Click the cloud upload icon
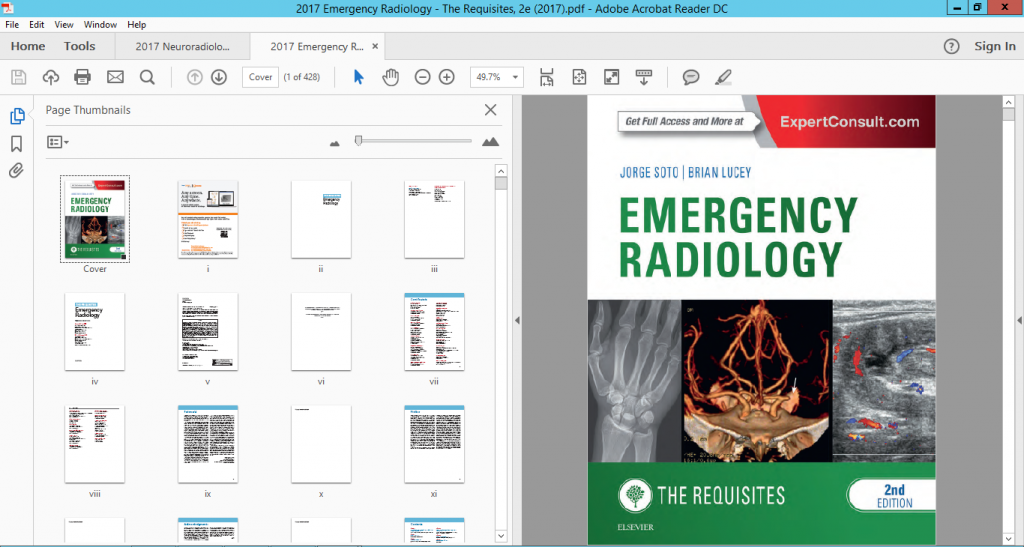Viewport: 1024px width, 547px height. [x=50, y=77]
